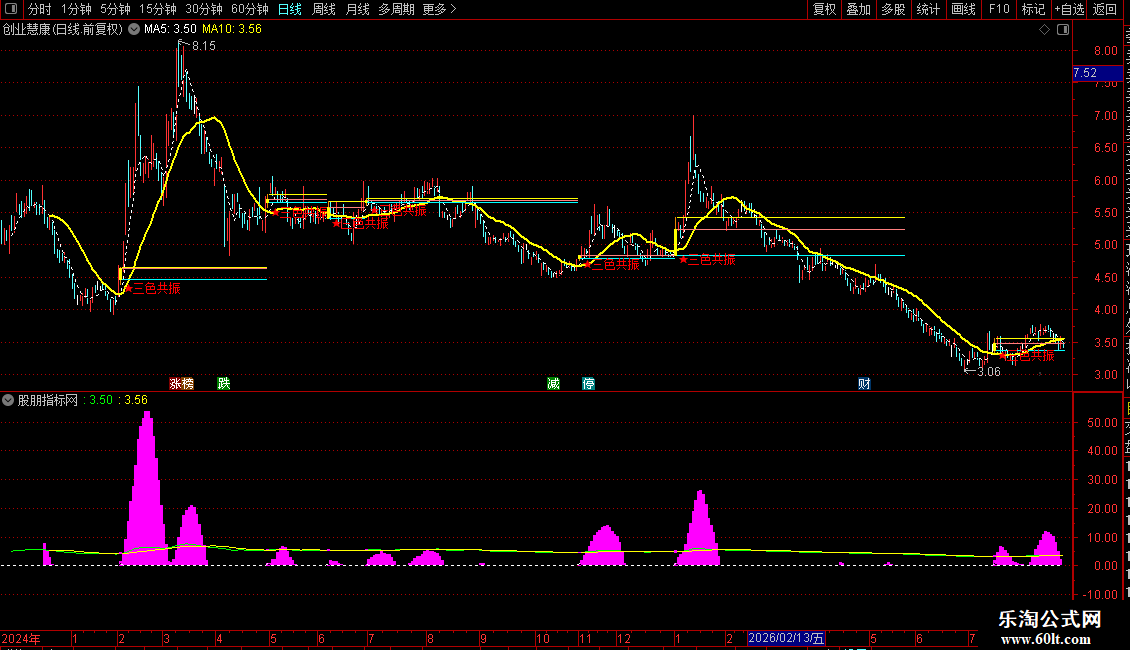Click the 3.06 low price annotation
Image resolution: width=1130 pixels, height=650 pixels.
988,372
